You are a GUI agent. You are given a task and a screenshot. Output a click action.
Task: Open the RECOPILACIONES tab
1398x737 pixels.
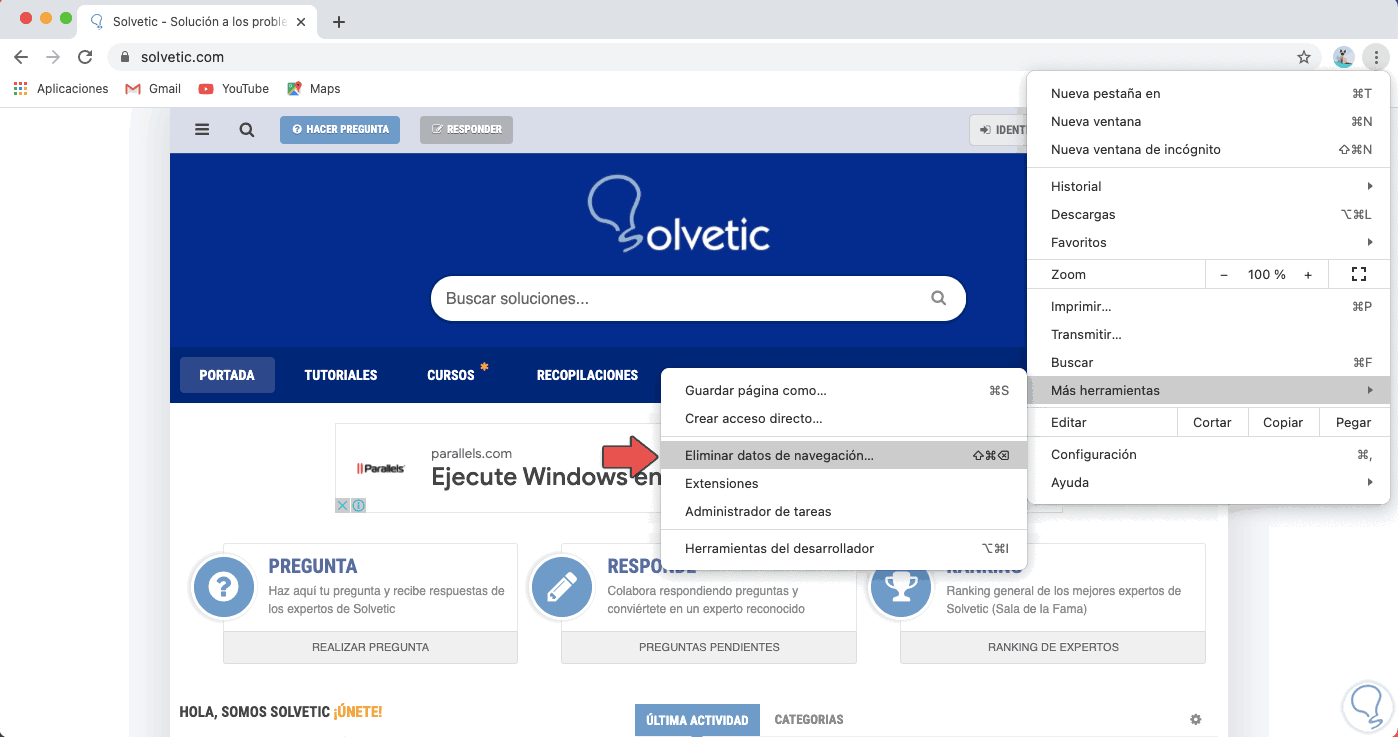point(587,375)
